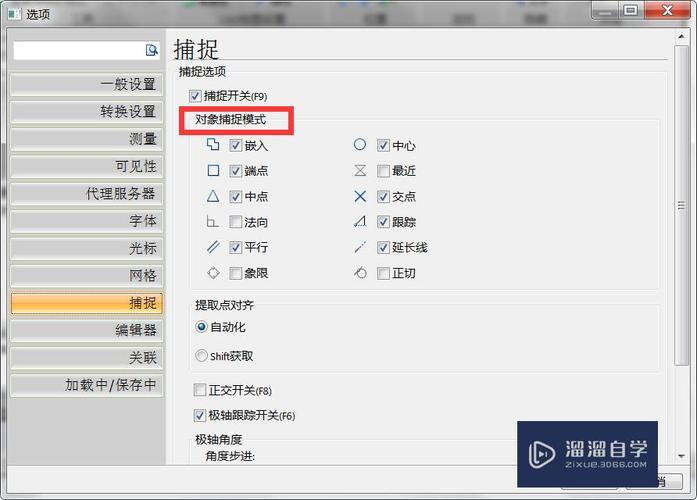The image size is (697, 500).
Task: Click the 选项 window title icon
Action: coord(15,14)
